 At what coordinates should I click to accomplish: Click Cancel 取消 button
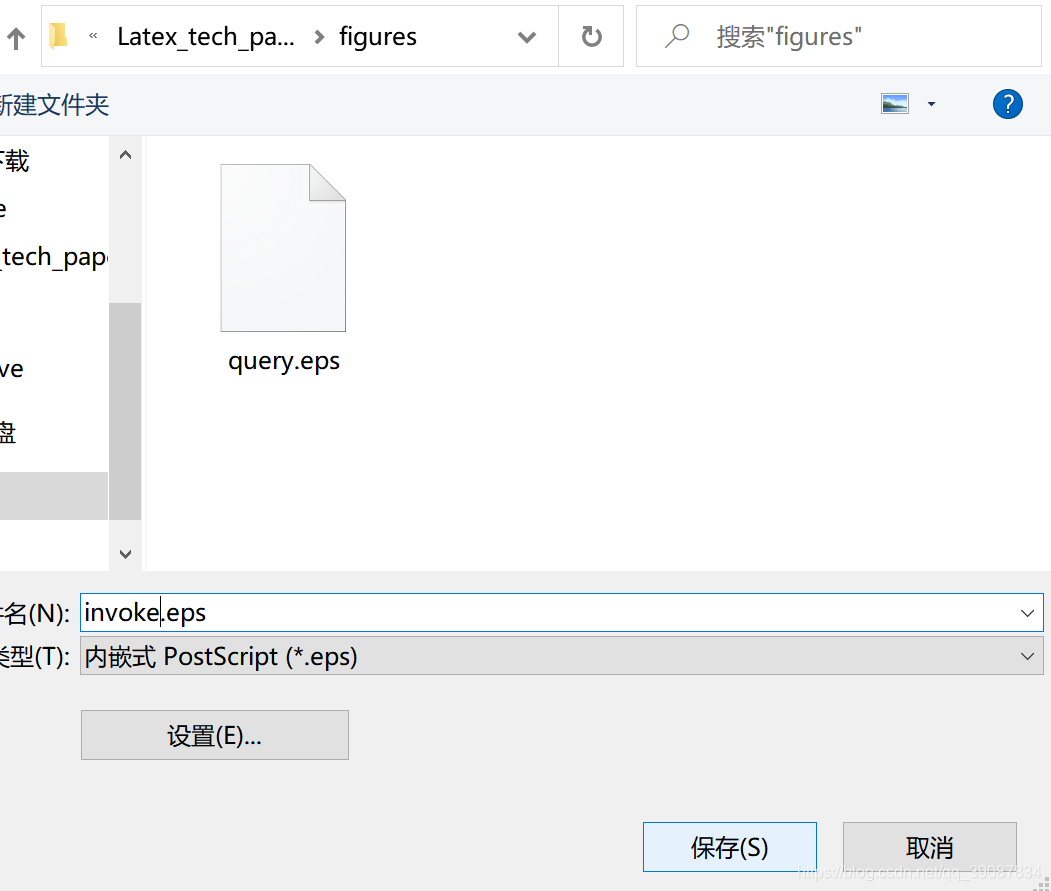(x=930, y=847)
